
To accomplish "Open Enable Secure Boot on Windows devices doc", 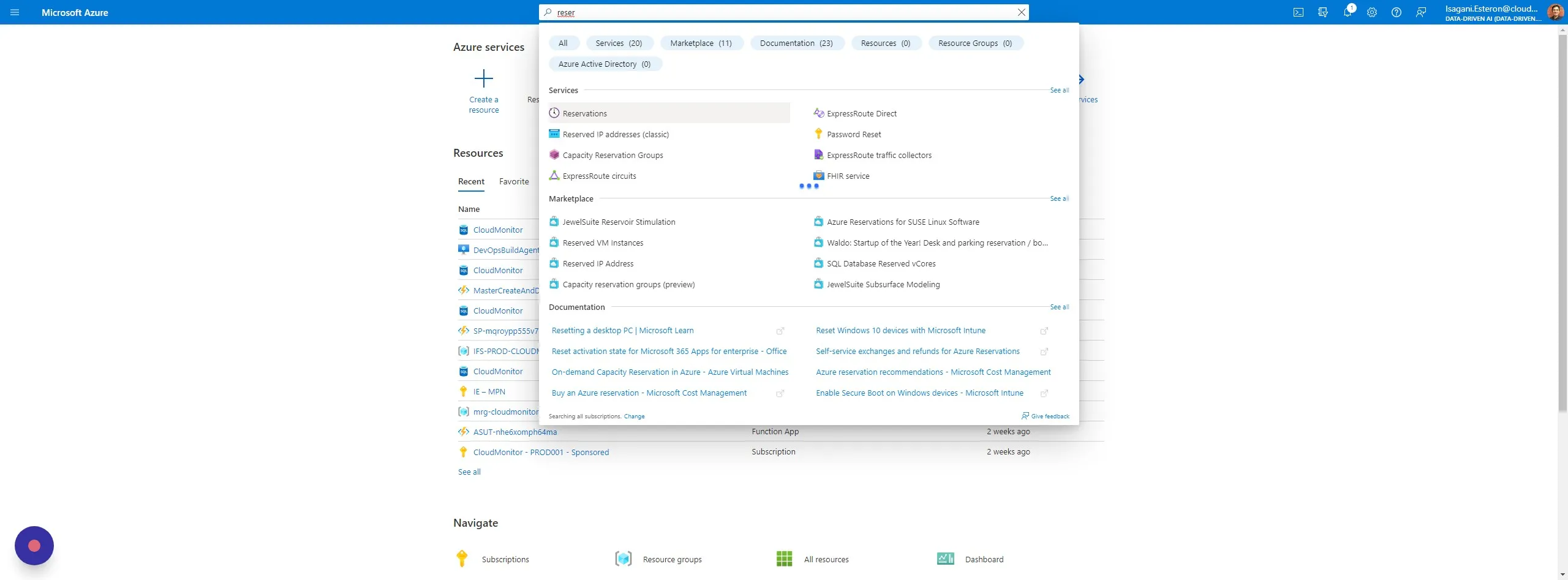I will [919, 393].
